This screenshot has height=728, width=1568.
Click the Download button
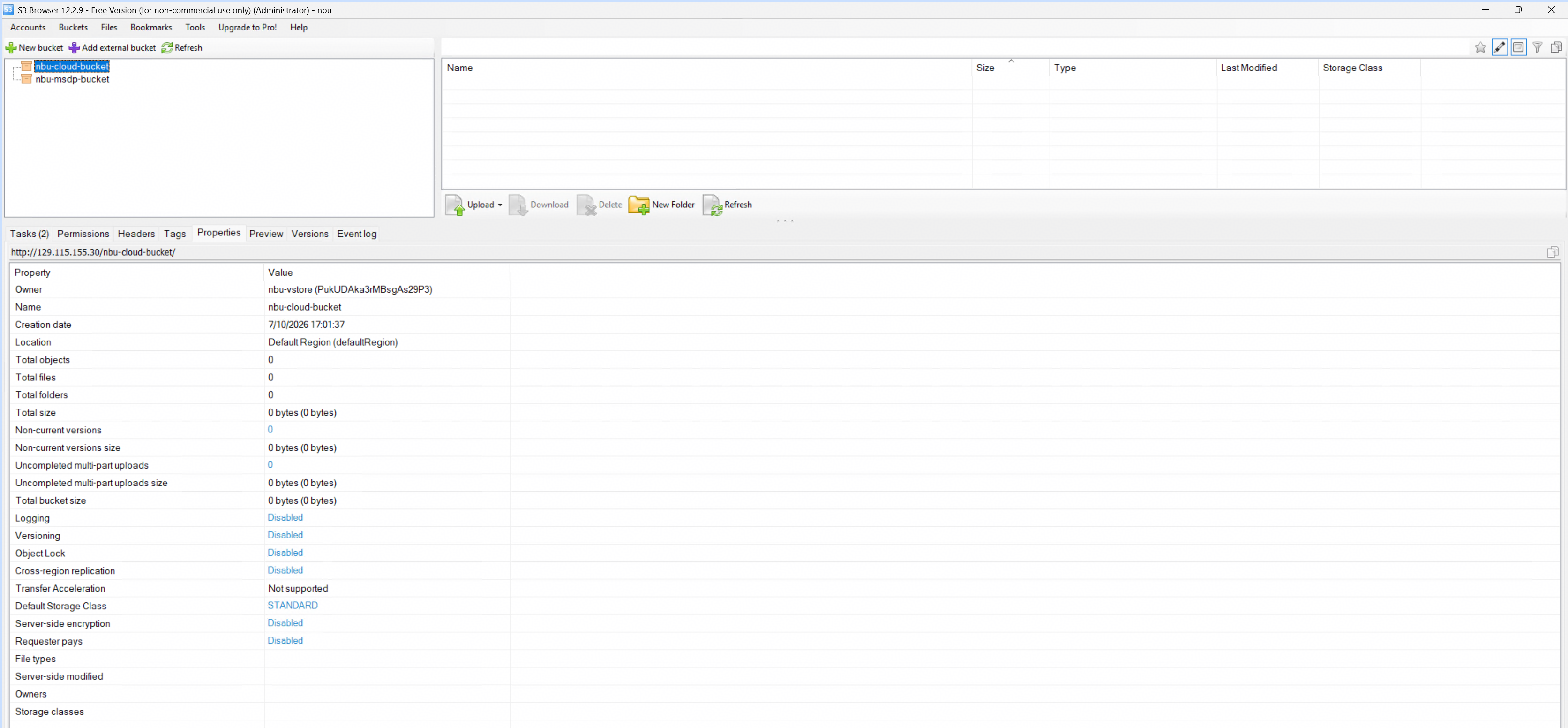[x=539, y=205]
